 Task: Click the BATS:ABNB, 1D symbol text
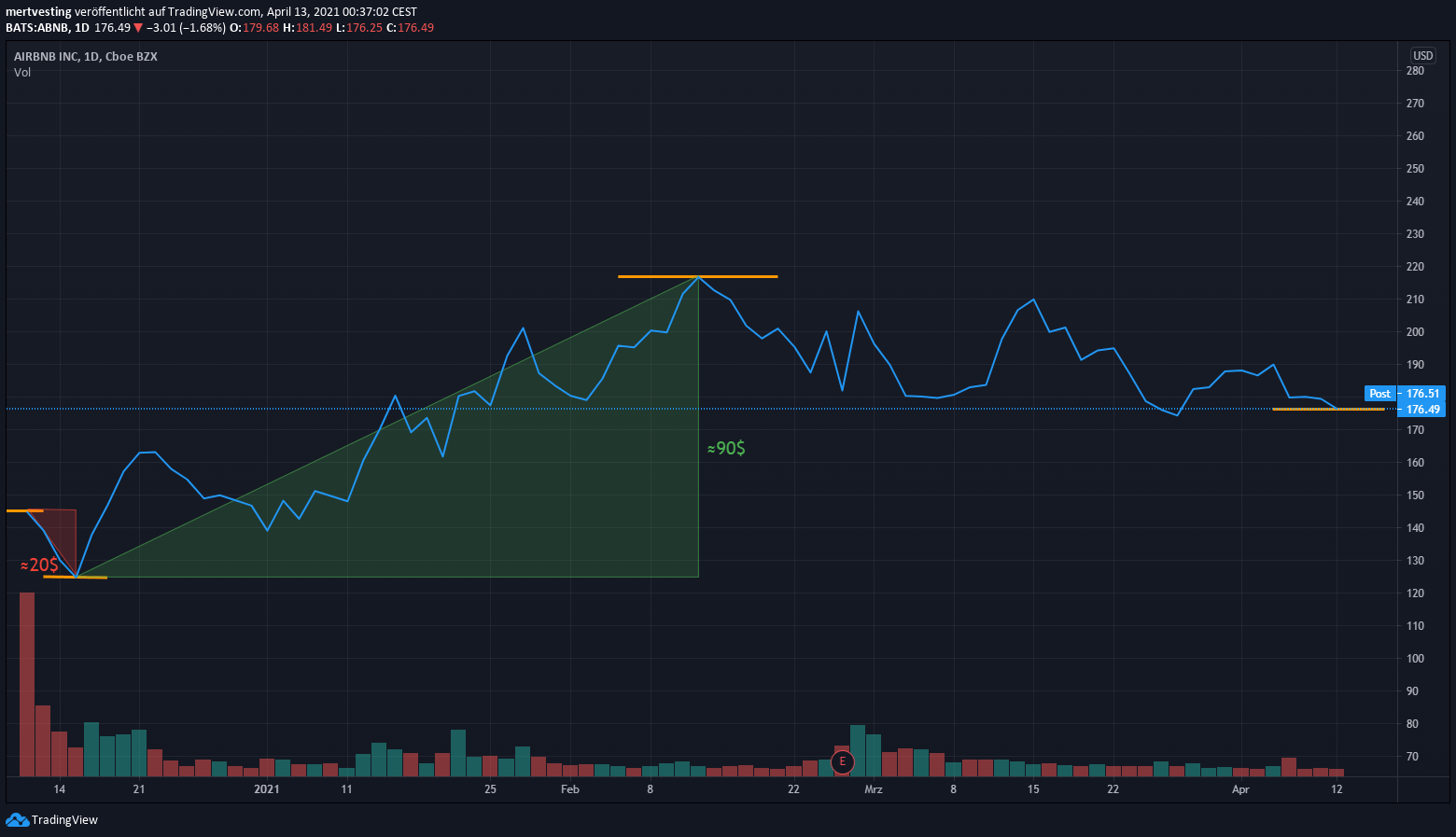pos(48,28)
